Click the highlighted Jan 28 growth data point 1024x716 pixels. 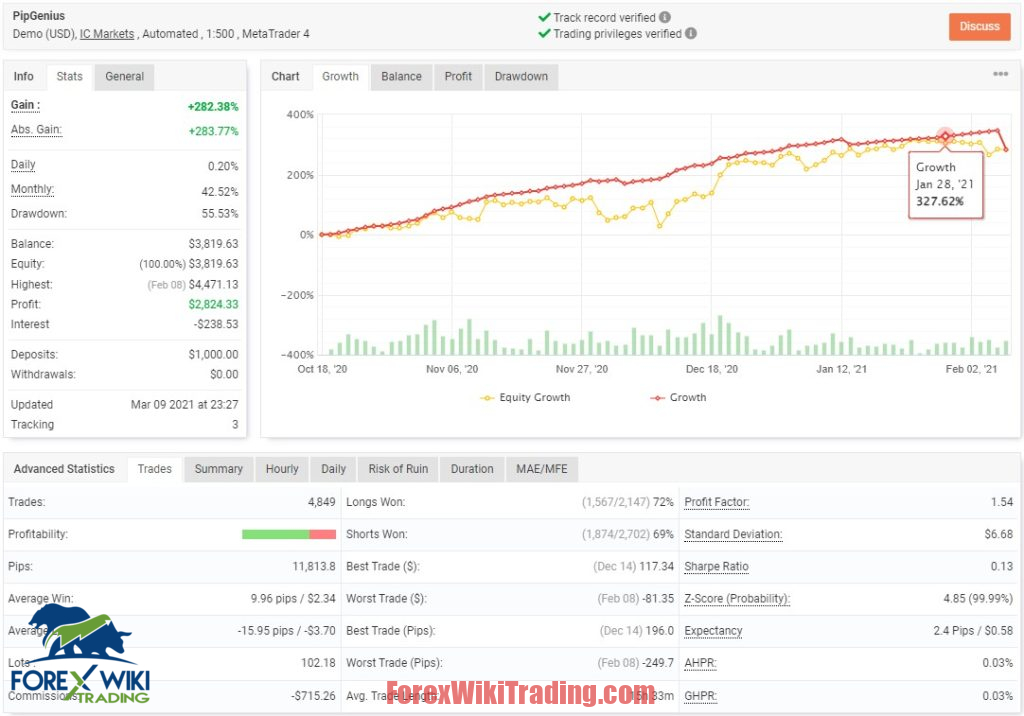point(945,136)
